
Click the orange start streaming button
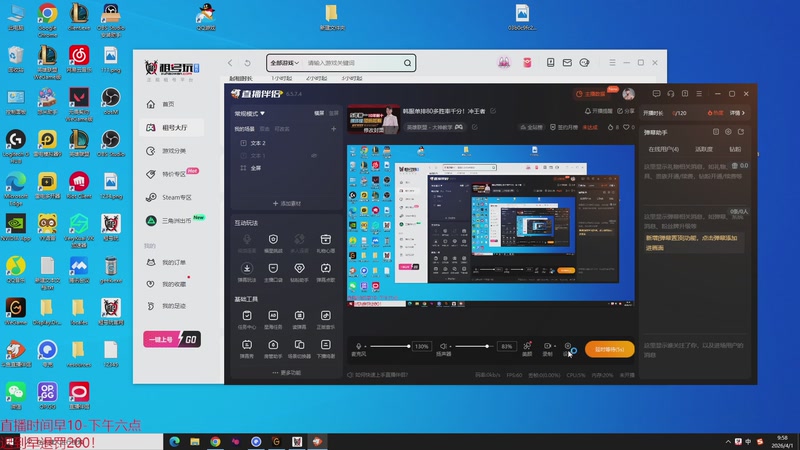[609, 349]
